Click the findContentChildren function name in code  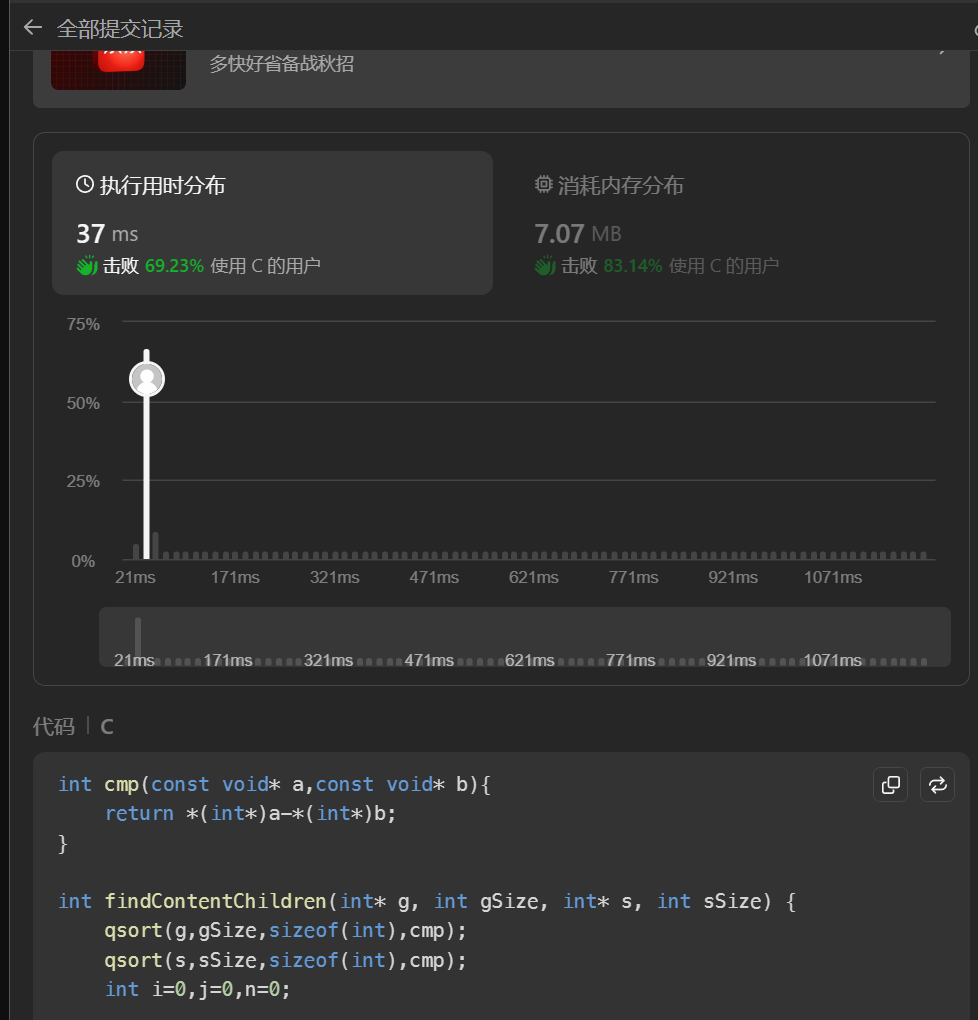[217, 901]
